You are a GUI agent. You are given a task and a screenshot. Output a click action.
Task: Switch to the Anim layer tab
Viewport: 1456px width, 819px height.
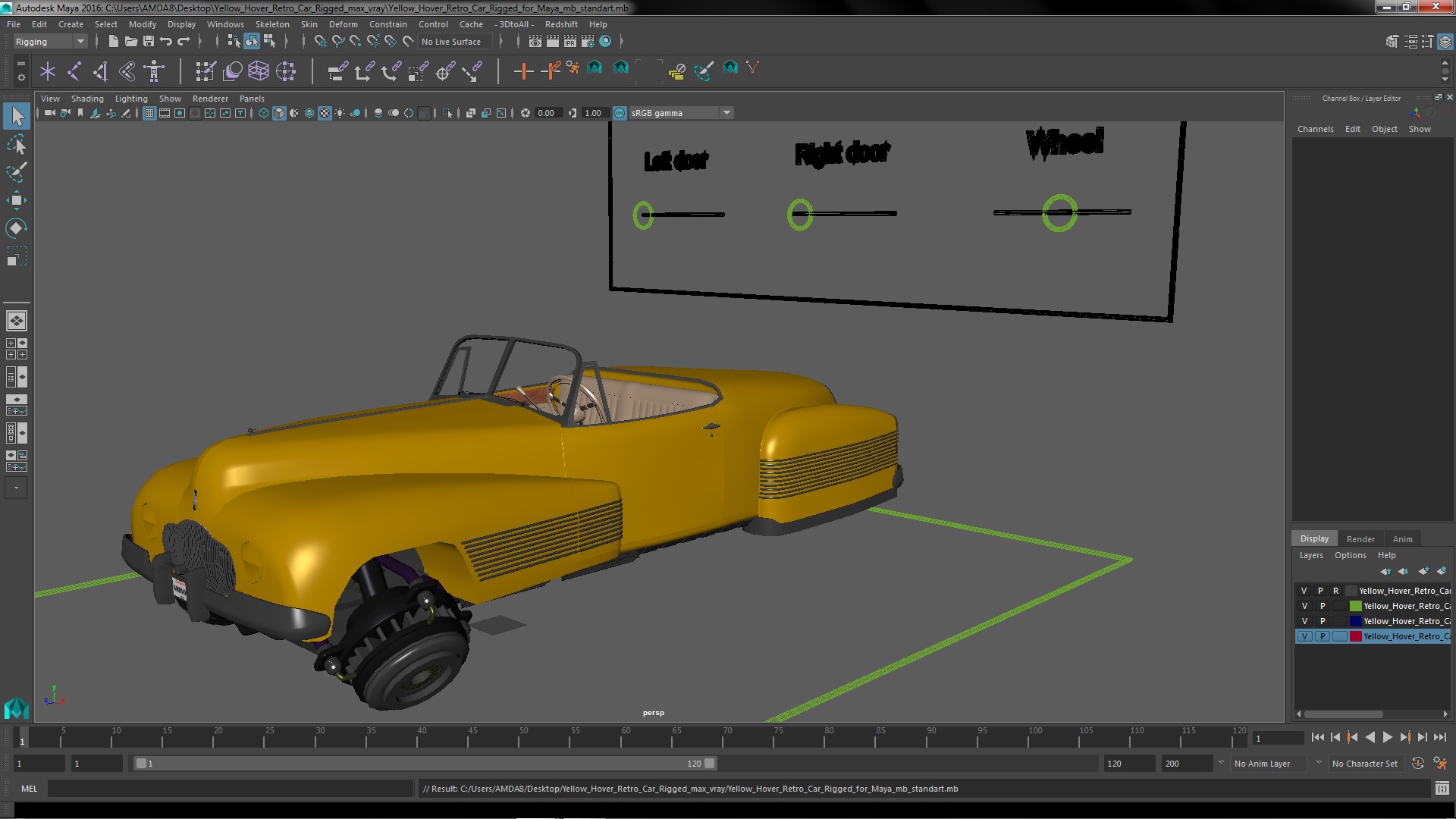[x=1402, y=539]
